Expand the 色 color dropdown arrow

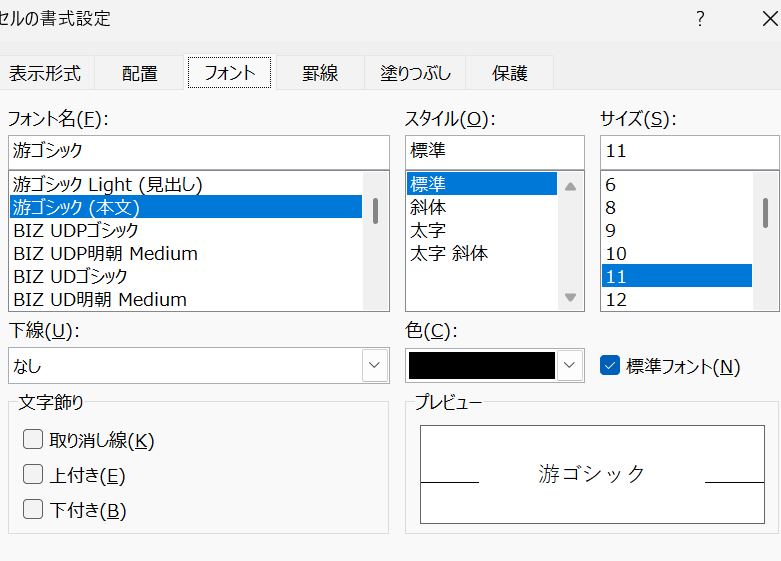[x=569, y=366]
